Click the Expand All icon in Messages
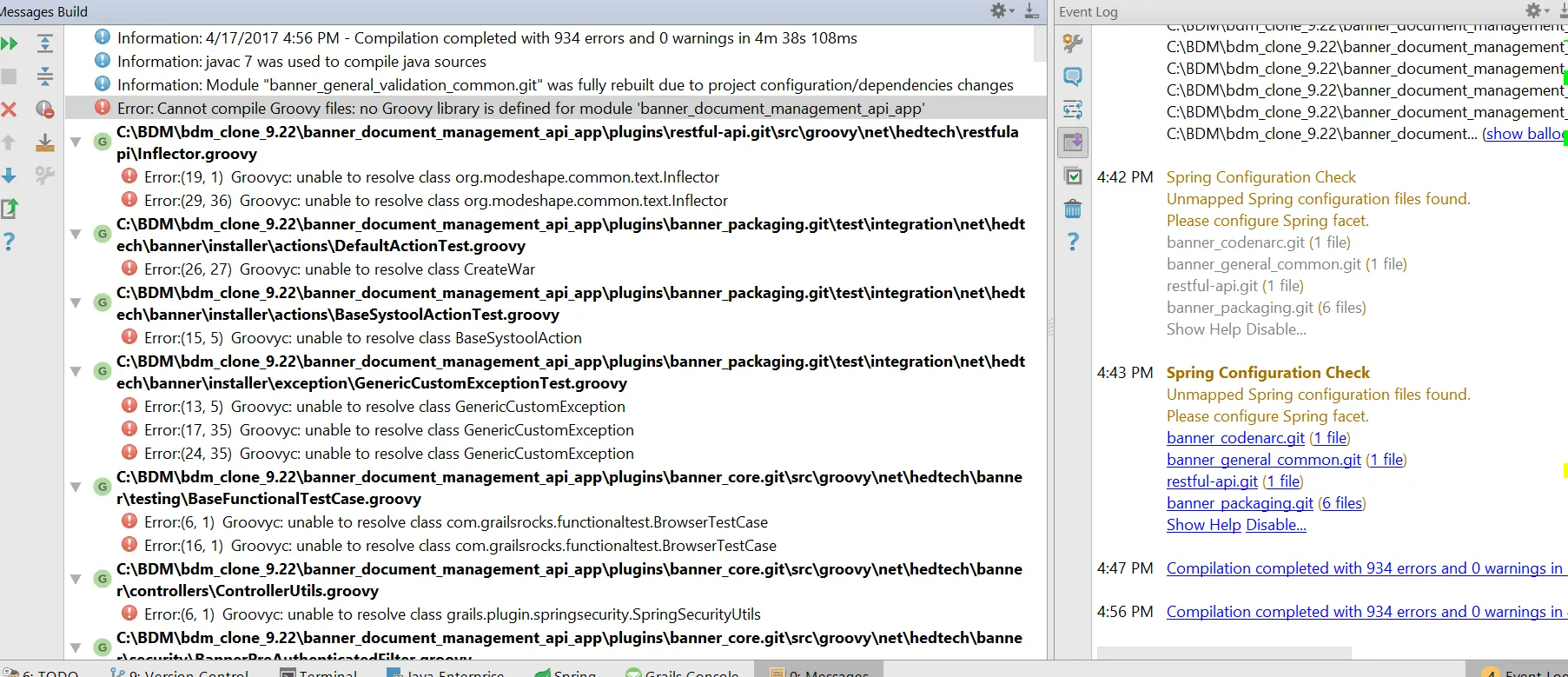 pos(45,43)
